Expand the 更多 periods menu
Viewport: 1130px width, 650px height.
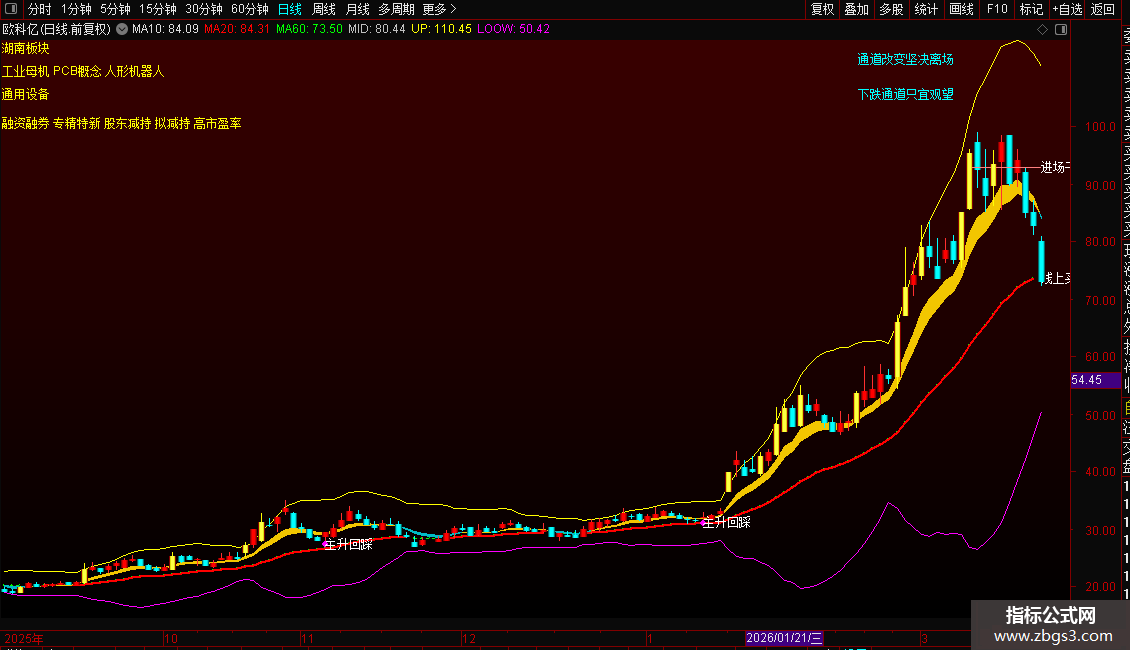coord(440,9)
